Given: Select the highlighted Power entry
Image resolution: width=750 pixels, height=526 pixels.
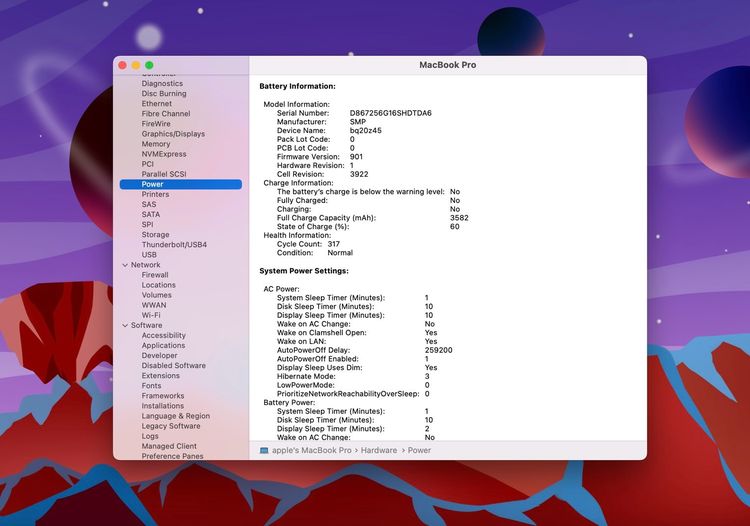Looking at the screenshot, I should point(181,184).
